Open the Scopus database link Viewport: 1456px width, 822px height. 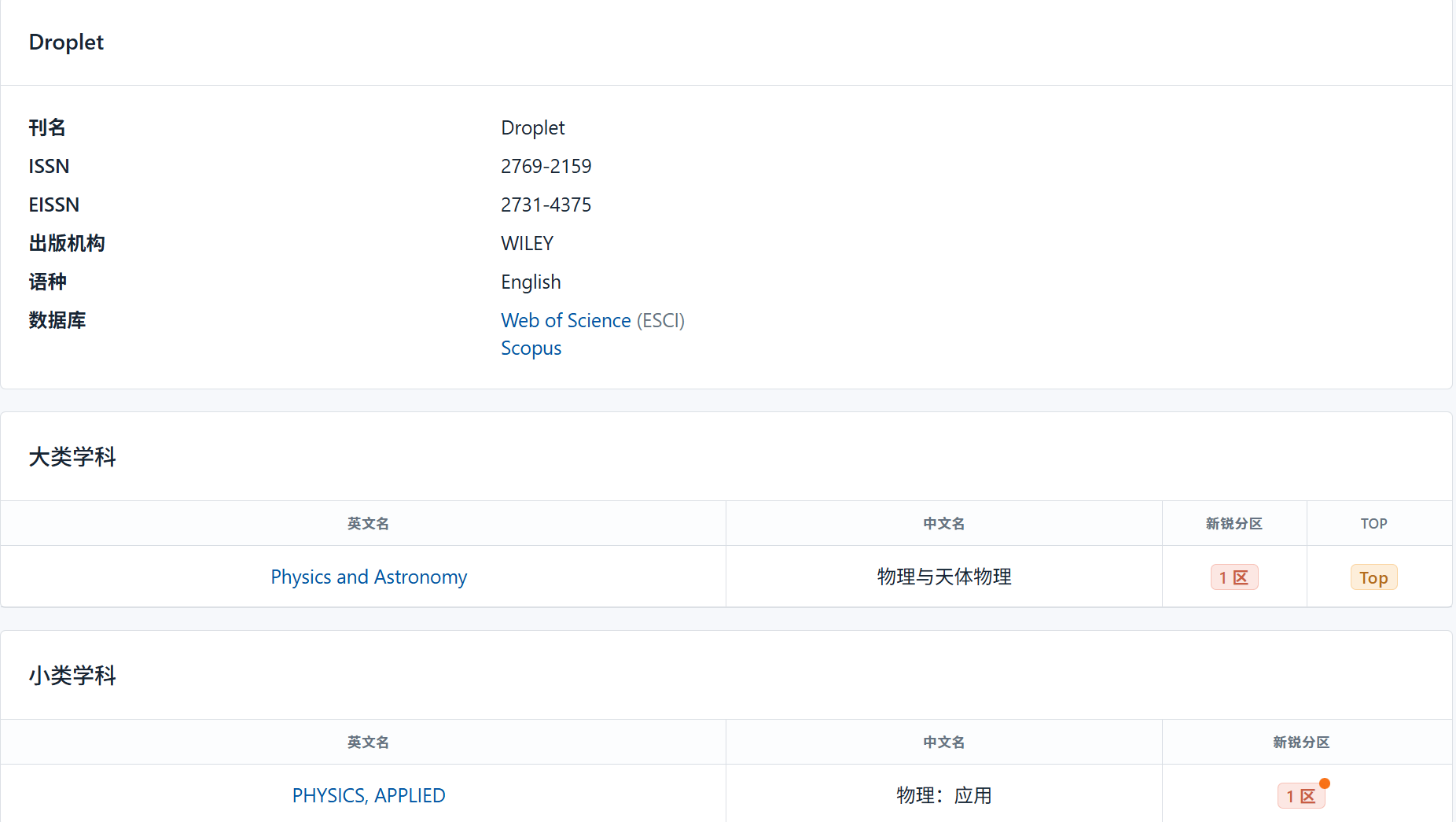[x=531, y=348]
